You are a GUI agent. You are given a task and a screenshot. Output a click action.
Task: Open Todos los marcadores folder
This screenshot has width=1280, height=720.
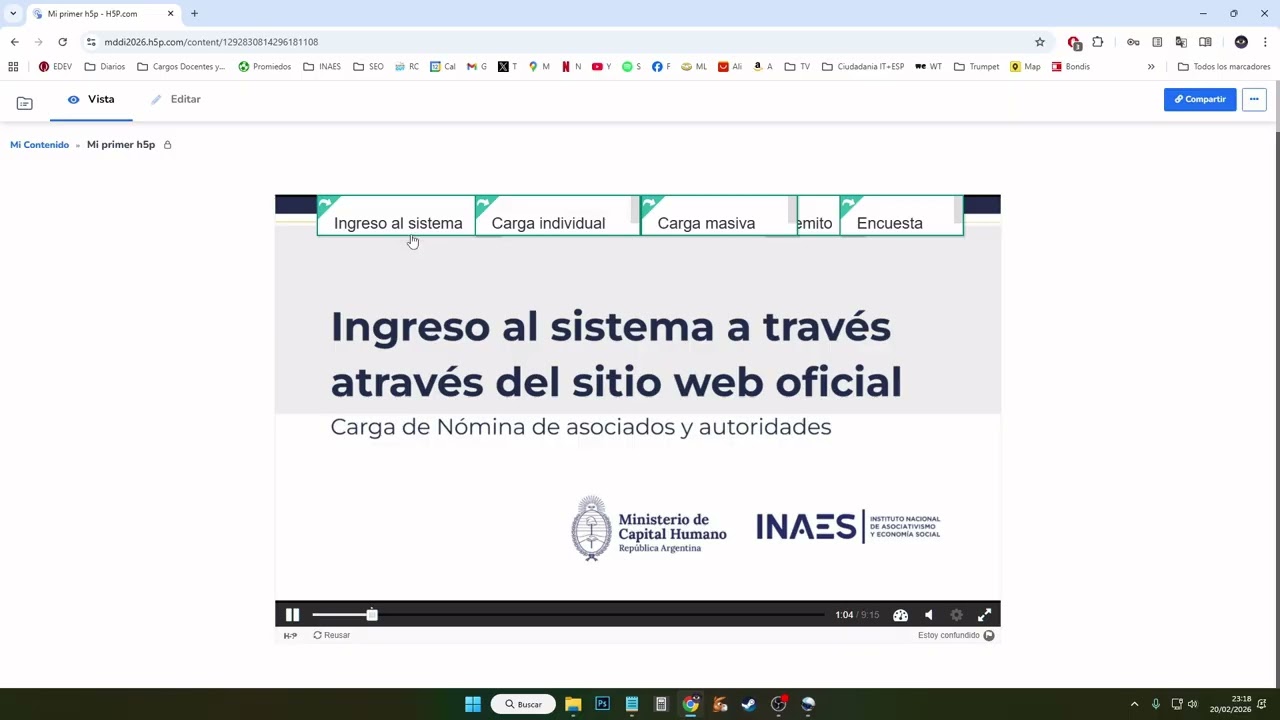1224,67
